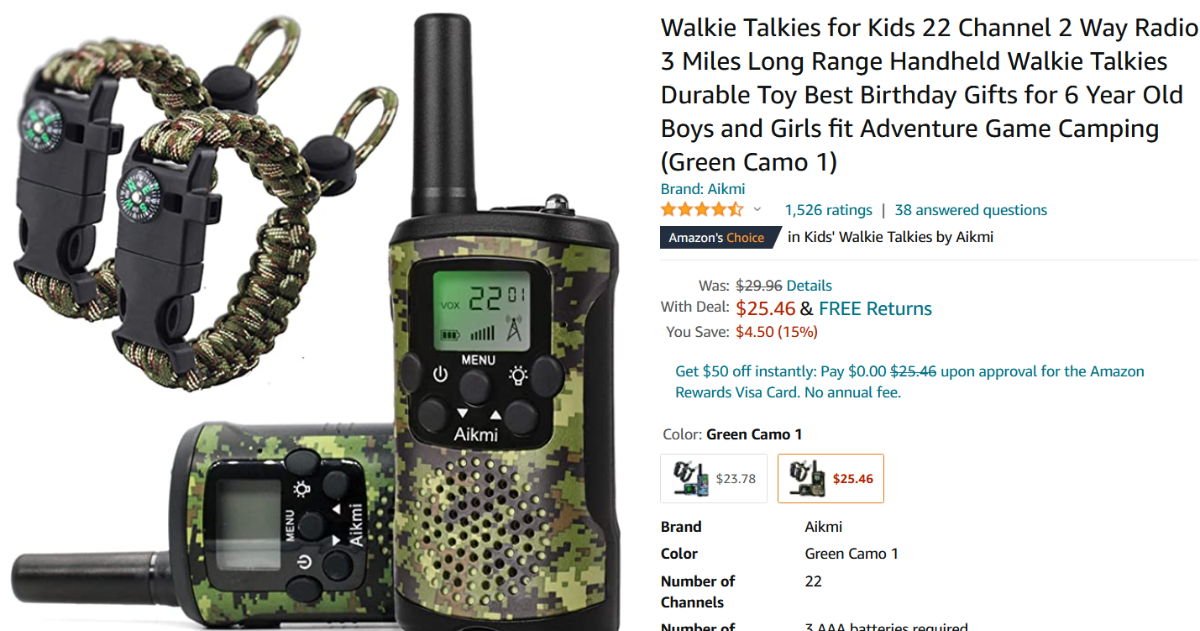This screenshot has height=631, width=1200.
Task: Click the lying-down walkie talkie image
Action: 200,530
